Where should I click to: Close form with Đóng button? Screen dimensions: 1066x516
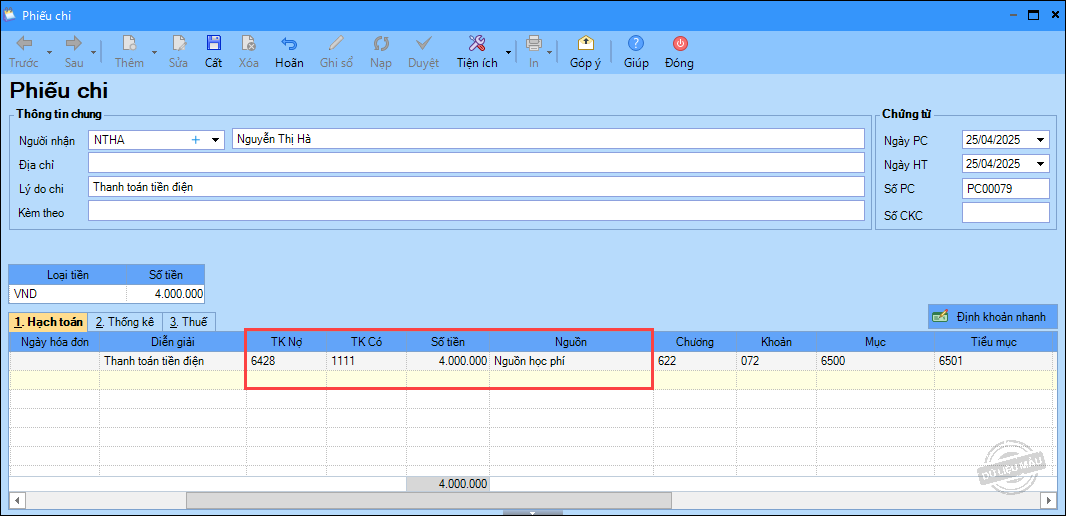pyautogui.click(x=680, y=52)
